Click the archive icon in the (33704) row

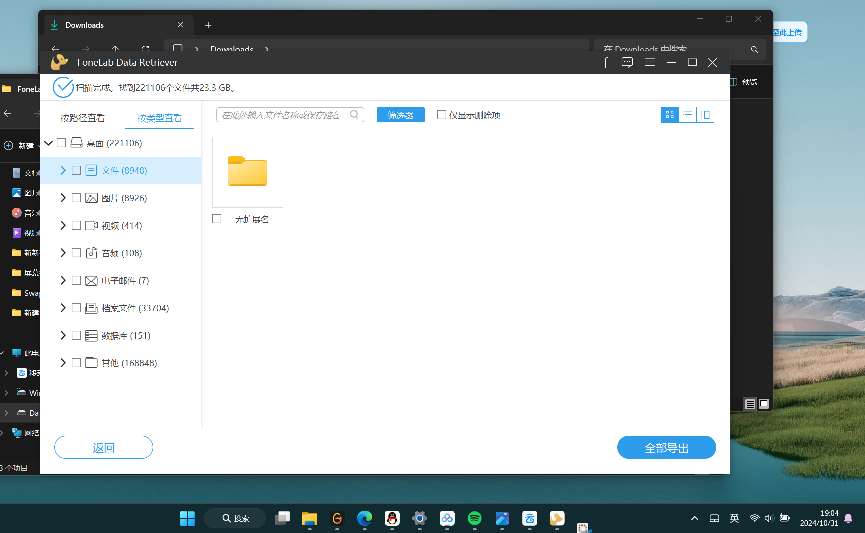click(92, 308)
